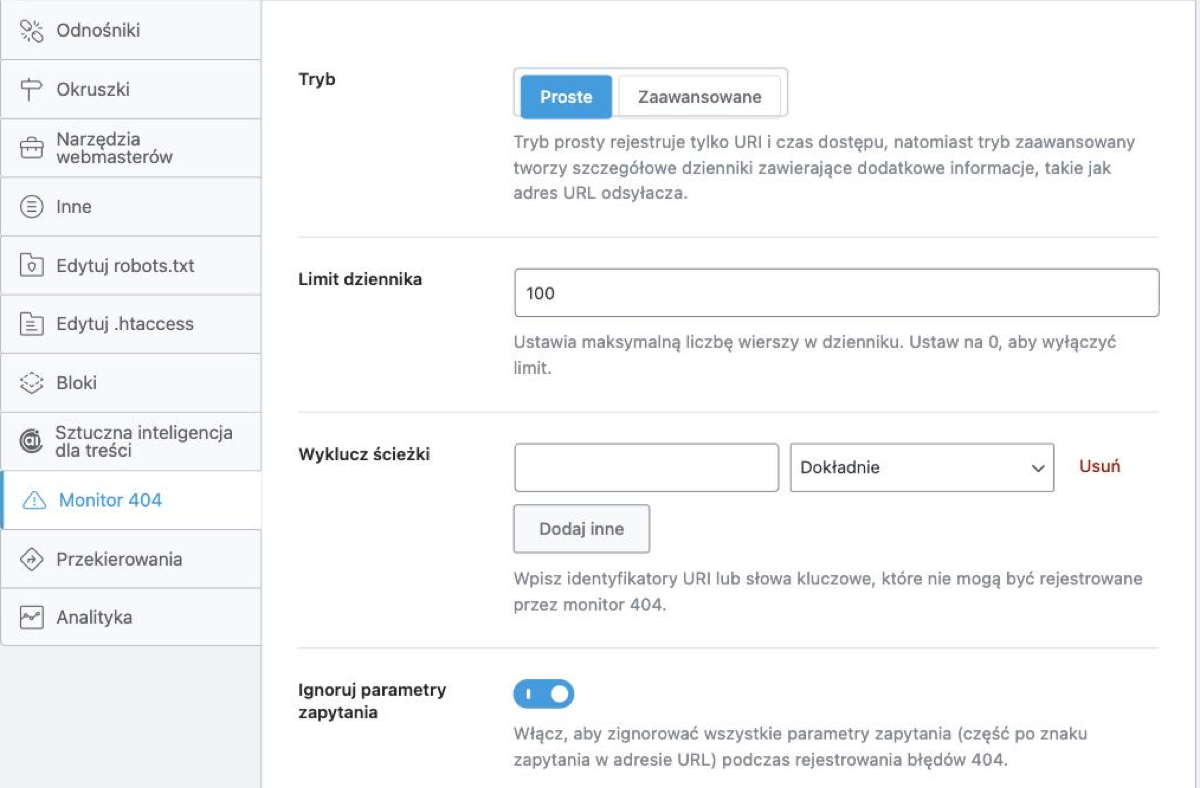Open the Edytuj .htaccess tab
Viewport: 1200px width, 788px height.
(130, 324)
